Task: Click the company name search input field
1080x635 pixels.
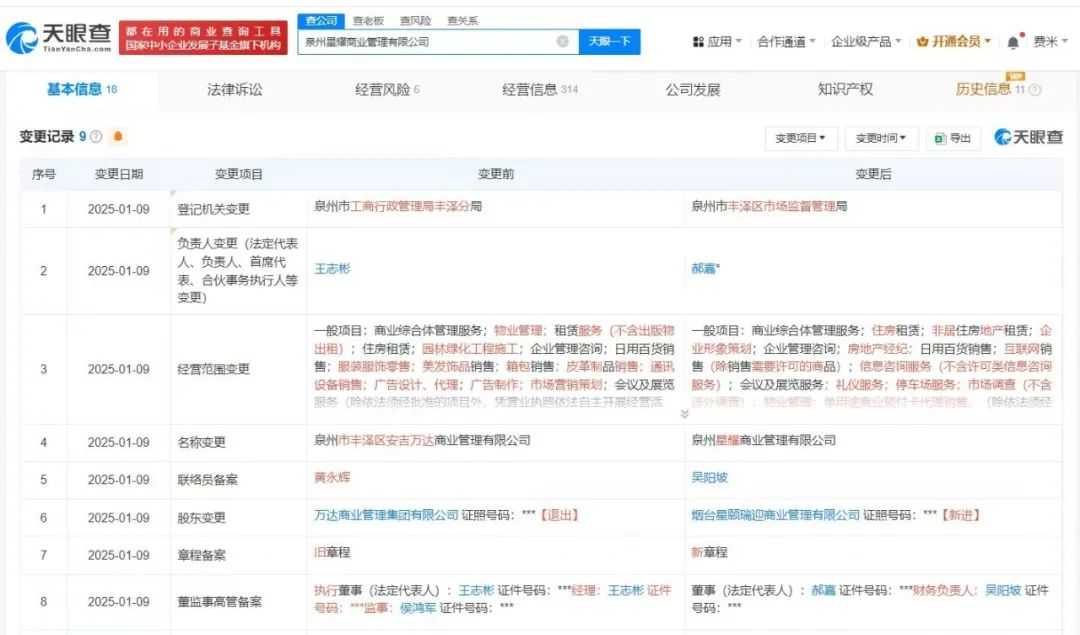Action: (x=425, y=42)
